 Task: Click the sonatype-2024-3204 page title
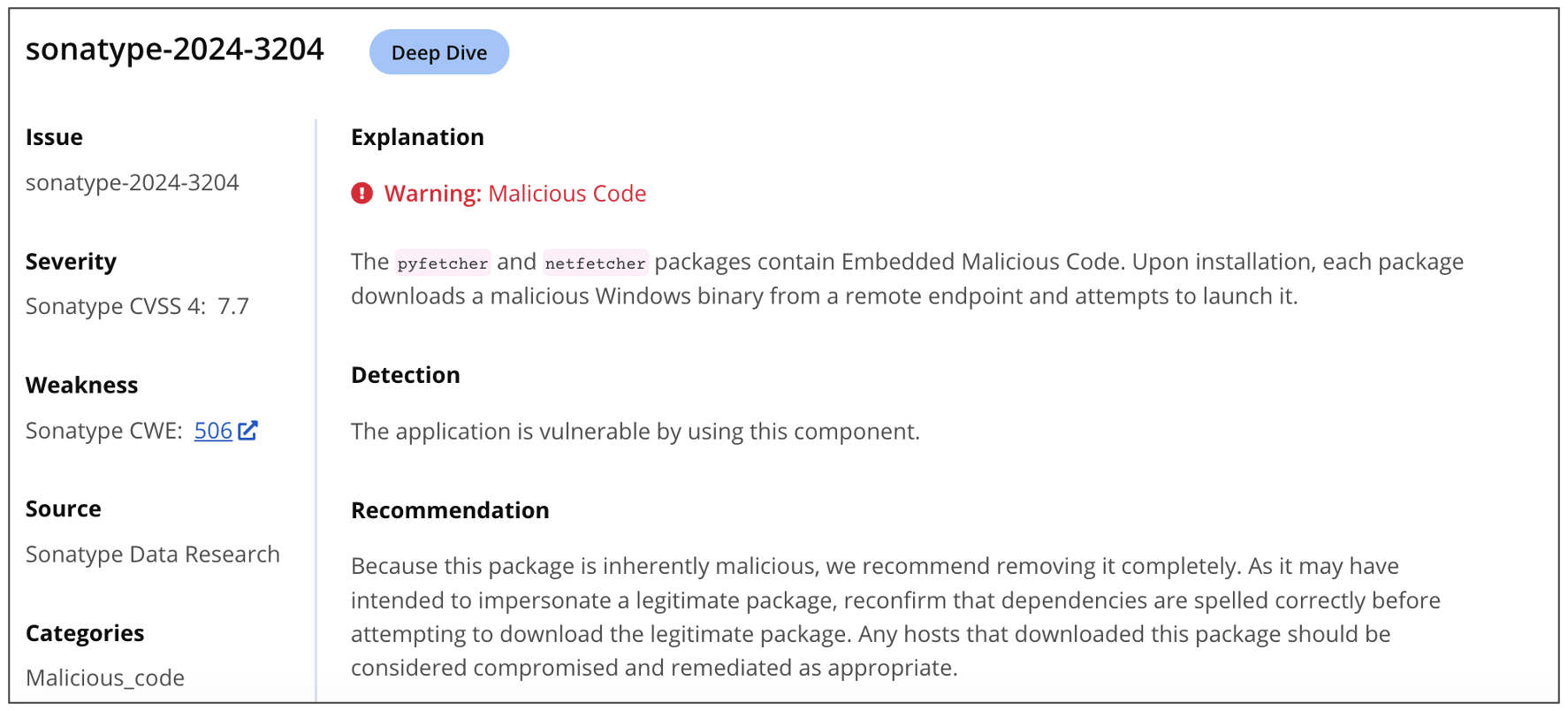(174, 50)
